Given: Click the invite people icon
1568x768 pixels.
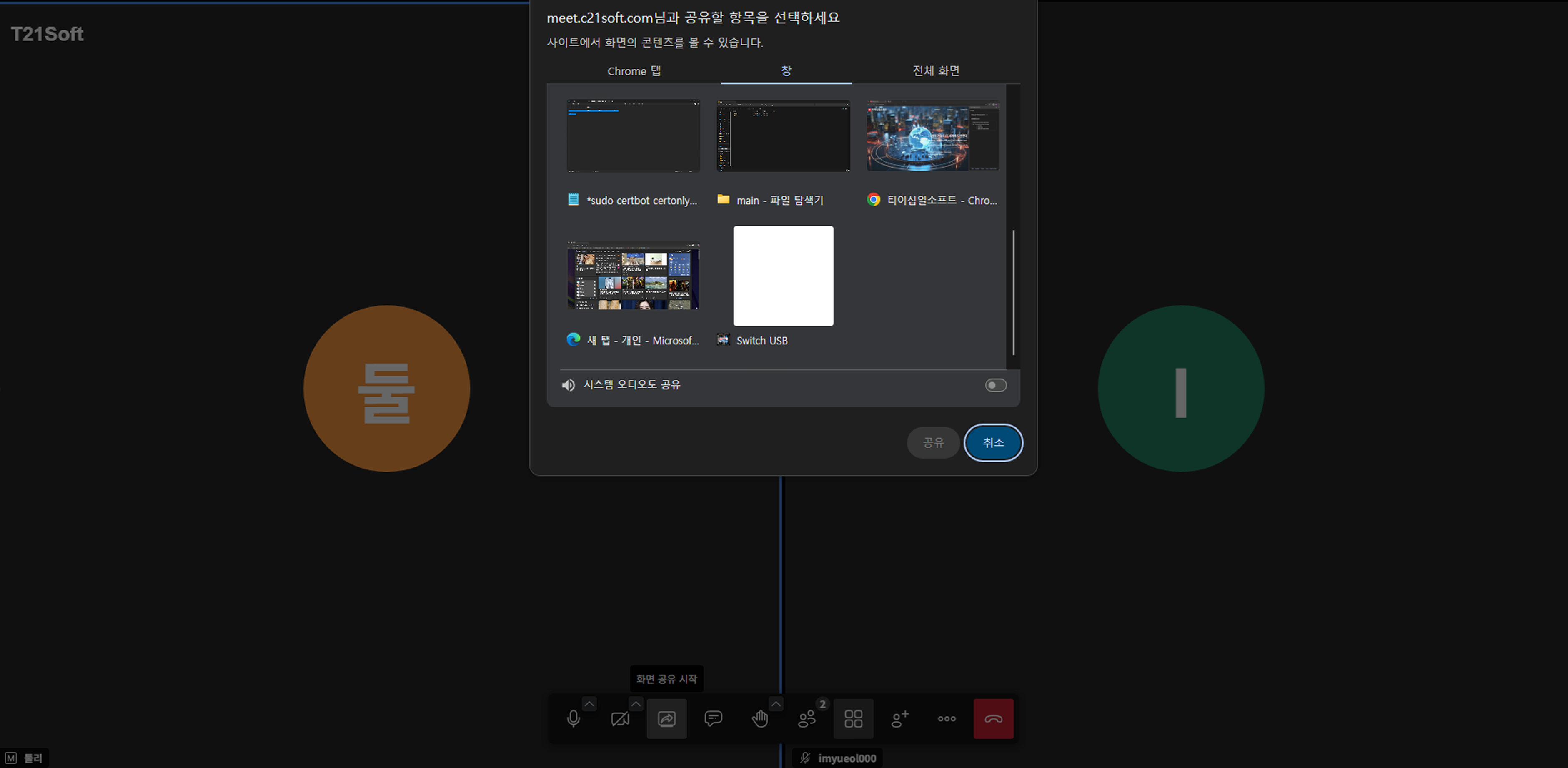Looking at the screenshot, I should (x=899, y=719).
